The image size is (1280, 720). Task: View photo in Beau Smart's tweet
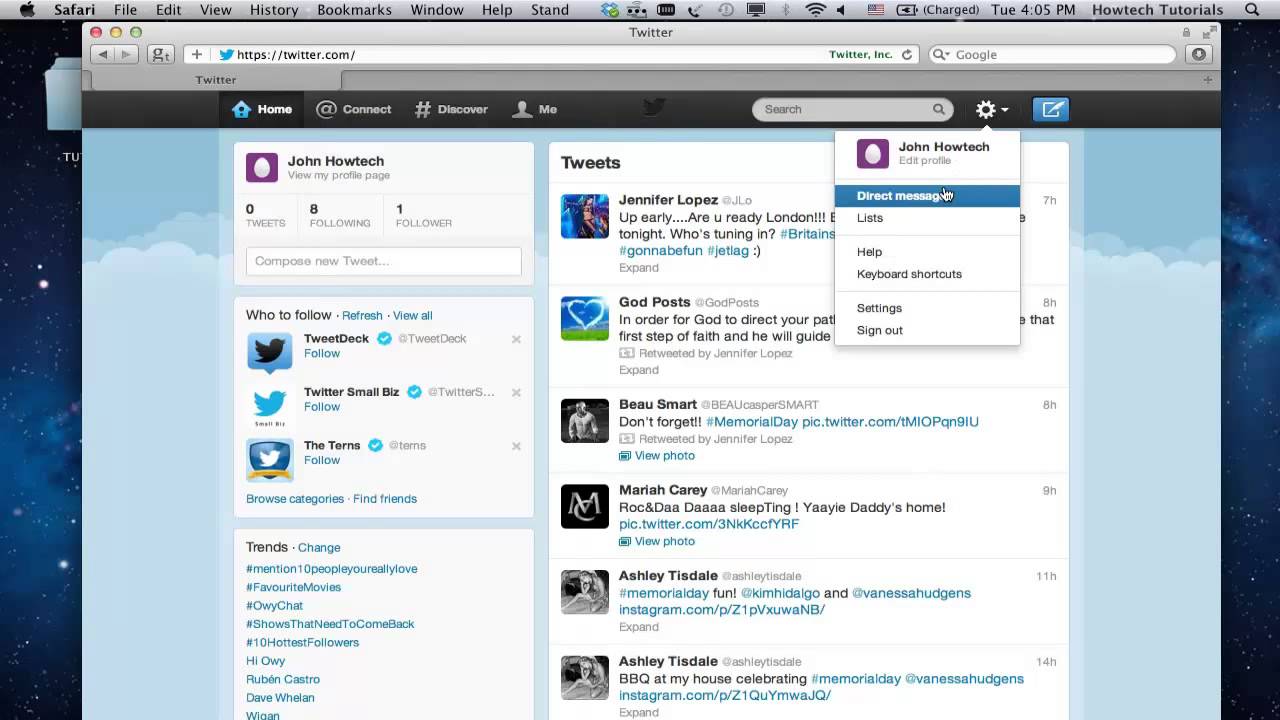click(657, 456)
